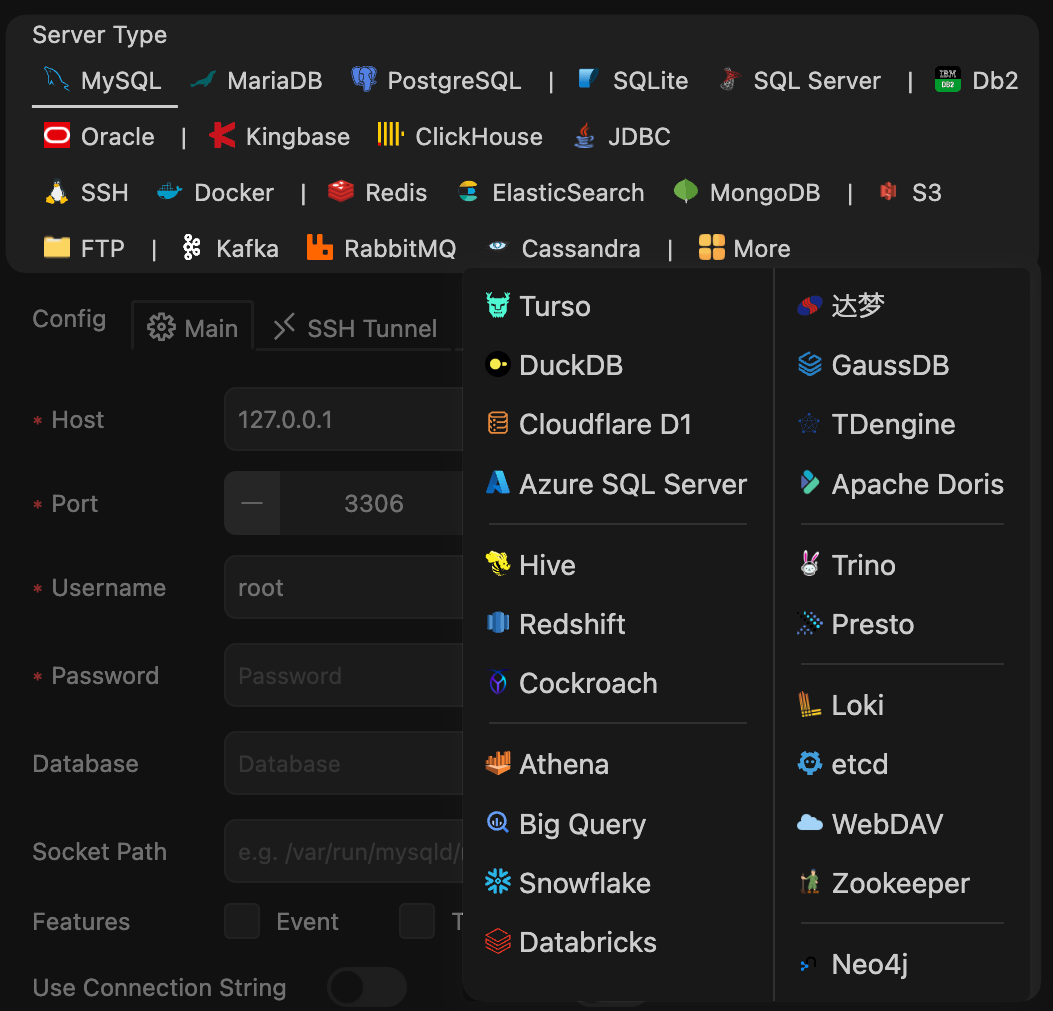Select the ElasticSearch icon
Image resolution: width=1053 pixels, height=1011 pixels.
(x=468, y=191)
